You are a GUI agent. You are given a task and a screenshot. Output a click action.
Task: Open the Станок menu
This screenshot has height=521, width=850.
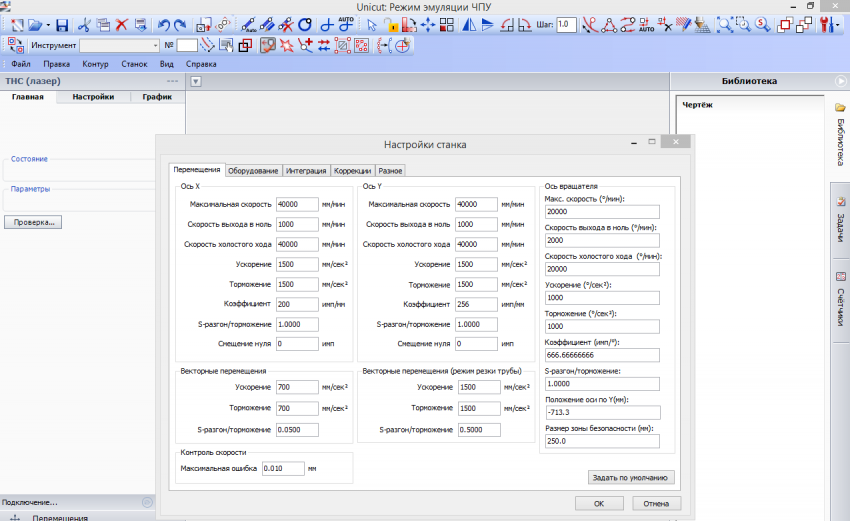(134, 63)
